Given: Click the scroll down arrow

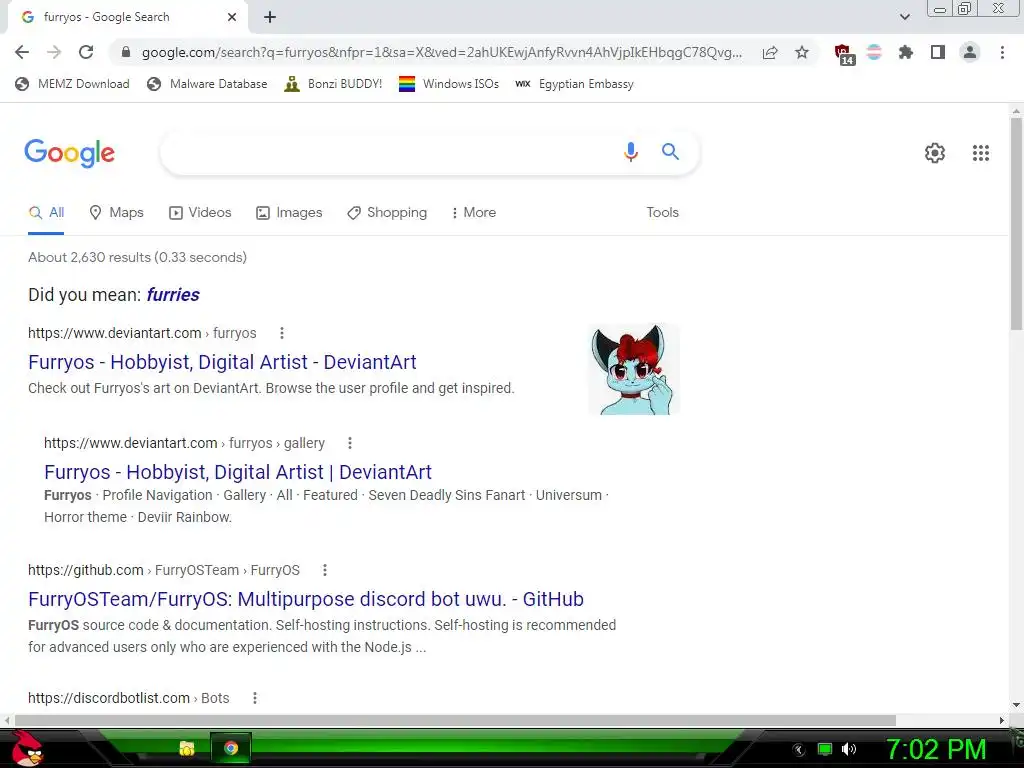Looking at the screenshot, I should 1016,705.
